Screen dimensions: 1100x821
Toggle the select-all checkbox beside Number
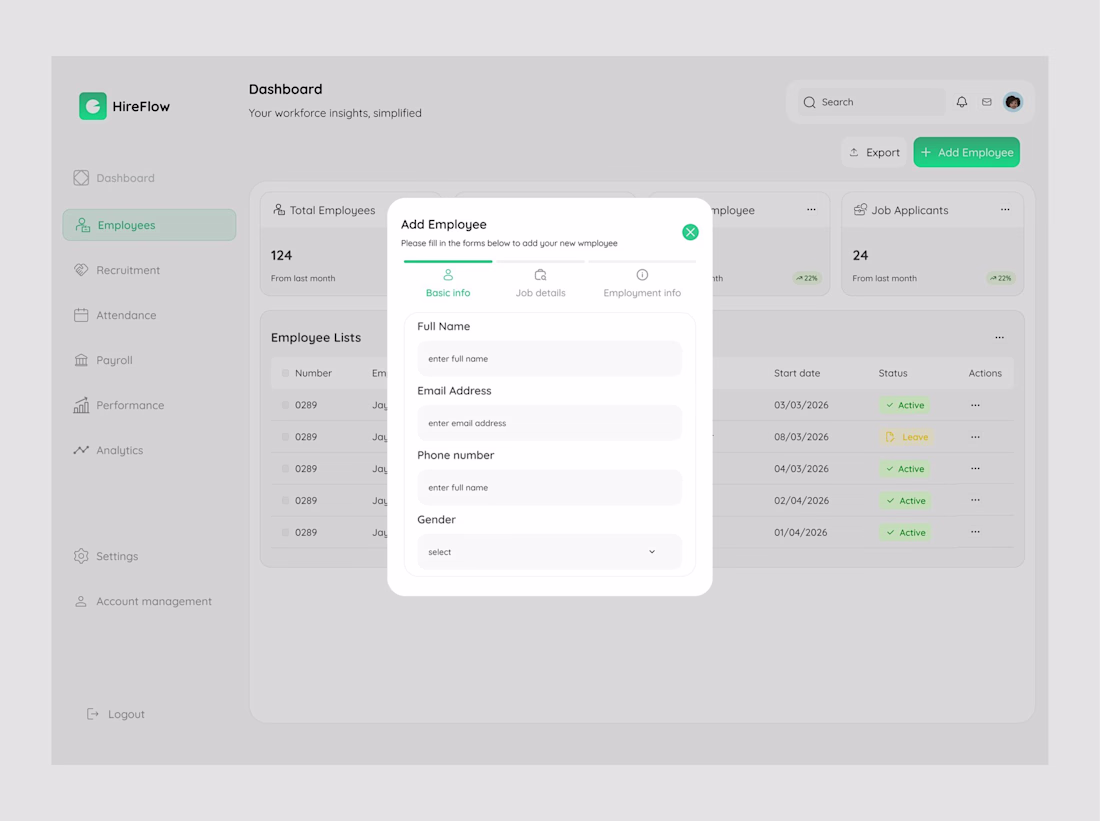coord(285,373)
